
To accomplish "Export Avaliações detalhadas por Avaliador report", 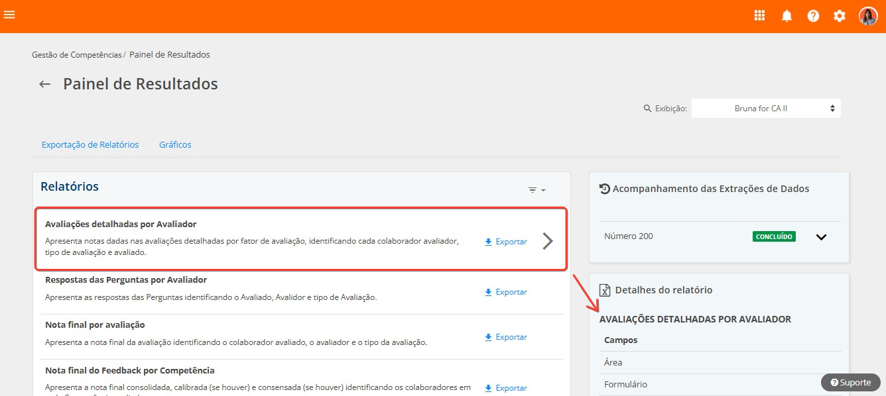I will [x=506, y=242].
